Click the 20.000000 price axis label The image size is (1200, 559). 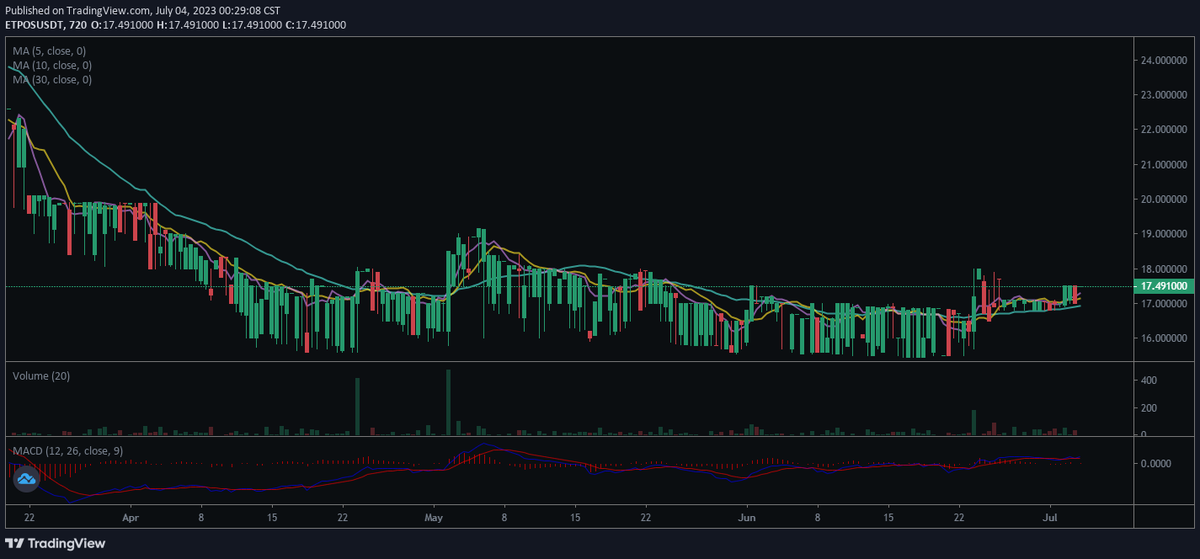click(x=1163, y=200)
